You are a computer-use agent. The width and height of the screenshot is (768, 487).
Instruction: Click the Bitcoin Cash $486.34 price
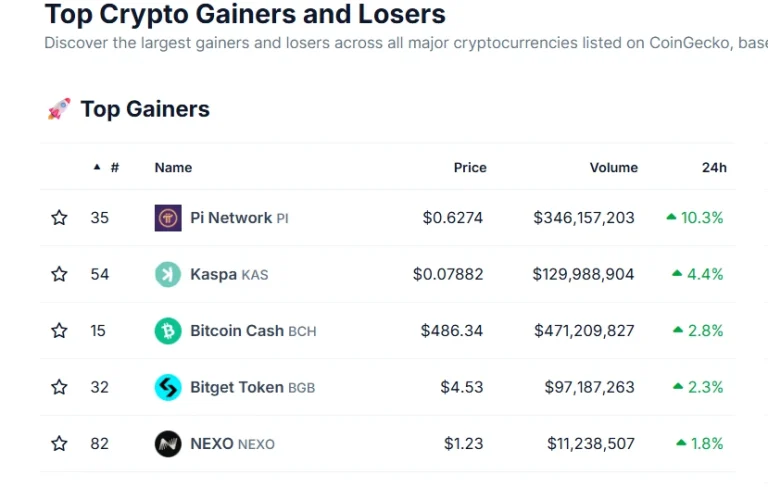[451, 331]
